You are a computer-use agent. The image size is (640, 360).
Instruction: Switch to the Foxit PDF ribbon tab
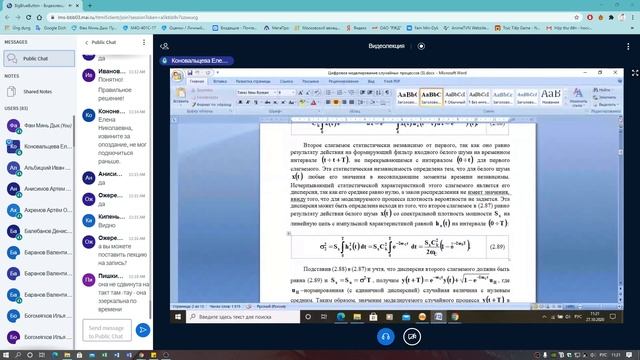point(391,81)
